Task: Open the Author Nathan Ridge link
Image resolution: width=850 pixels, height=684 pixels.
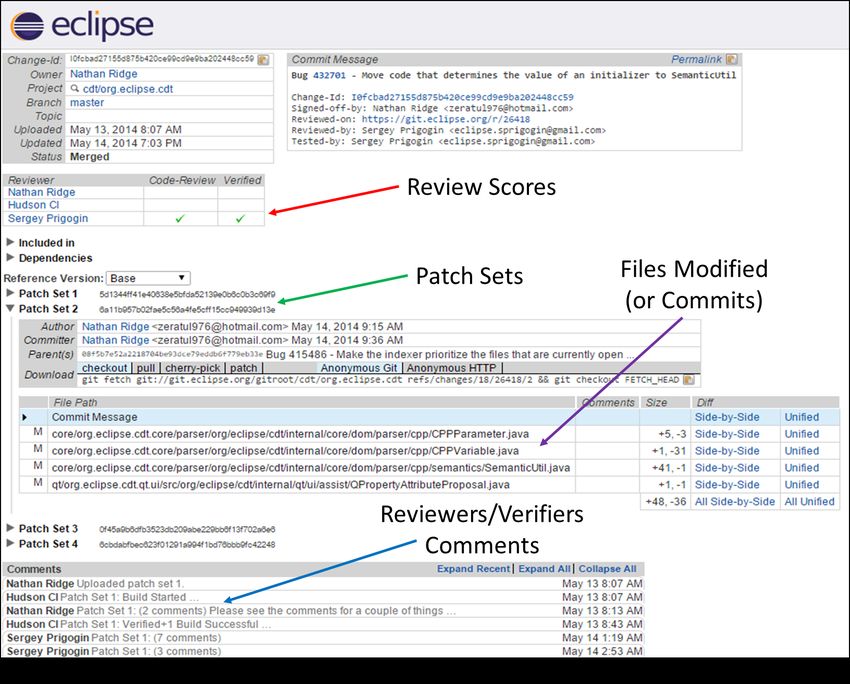Action: point(115,326)
